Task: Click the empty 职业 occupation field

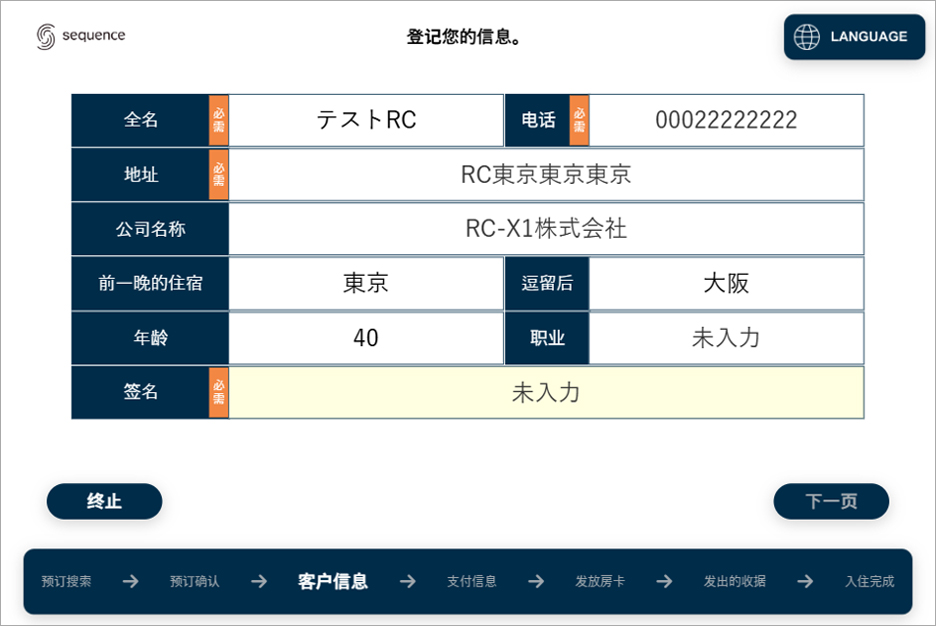Action: click(x=726, y=338)
